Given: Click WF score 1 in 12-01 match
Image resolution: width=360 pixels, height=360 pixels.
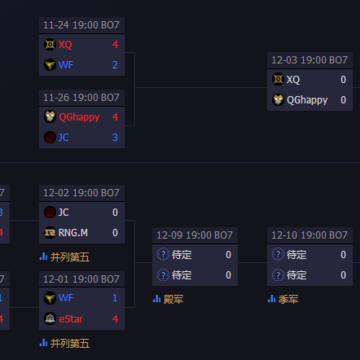Looking at the screenshot, I should pos(115,298).
